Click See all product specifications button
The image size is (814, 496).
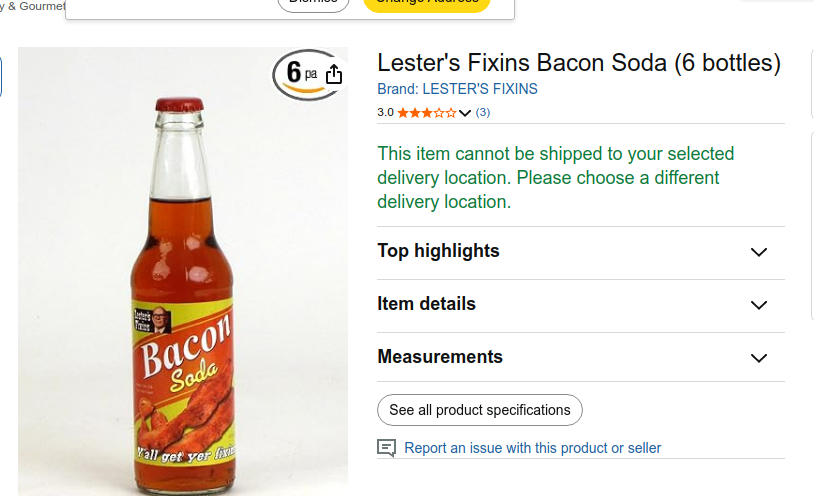pos(479,410)
